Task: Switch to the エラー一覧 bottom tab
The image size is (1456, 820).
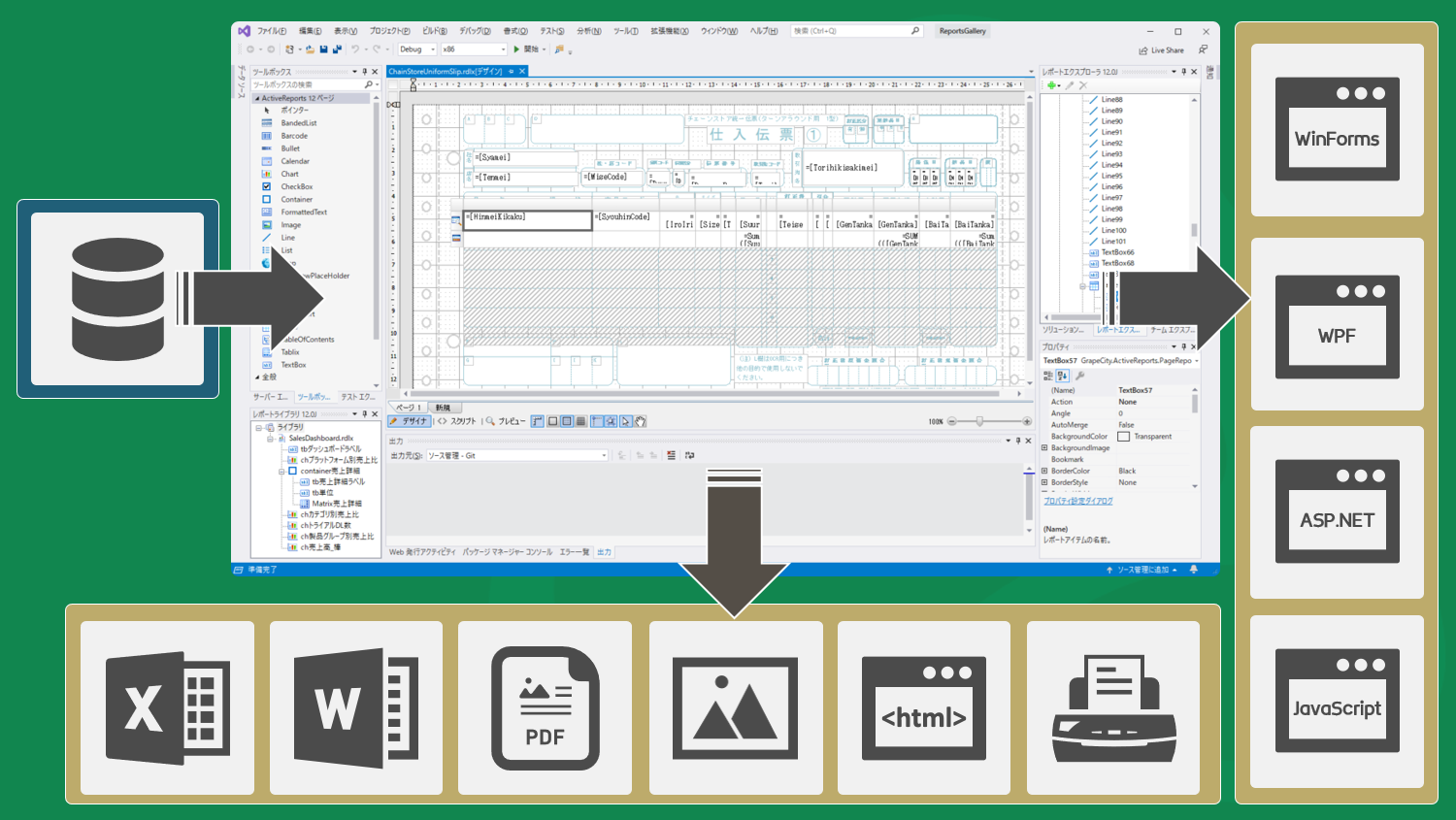Action: (574, 552)
